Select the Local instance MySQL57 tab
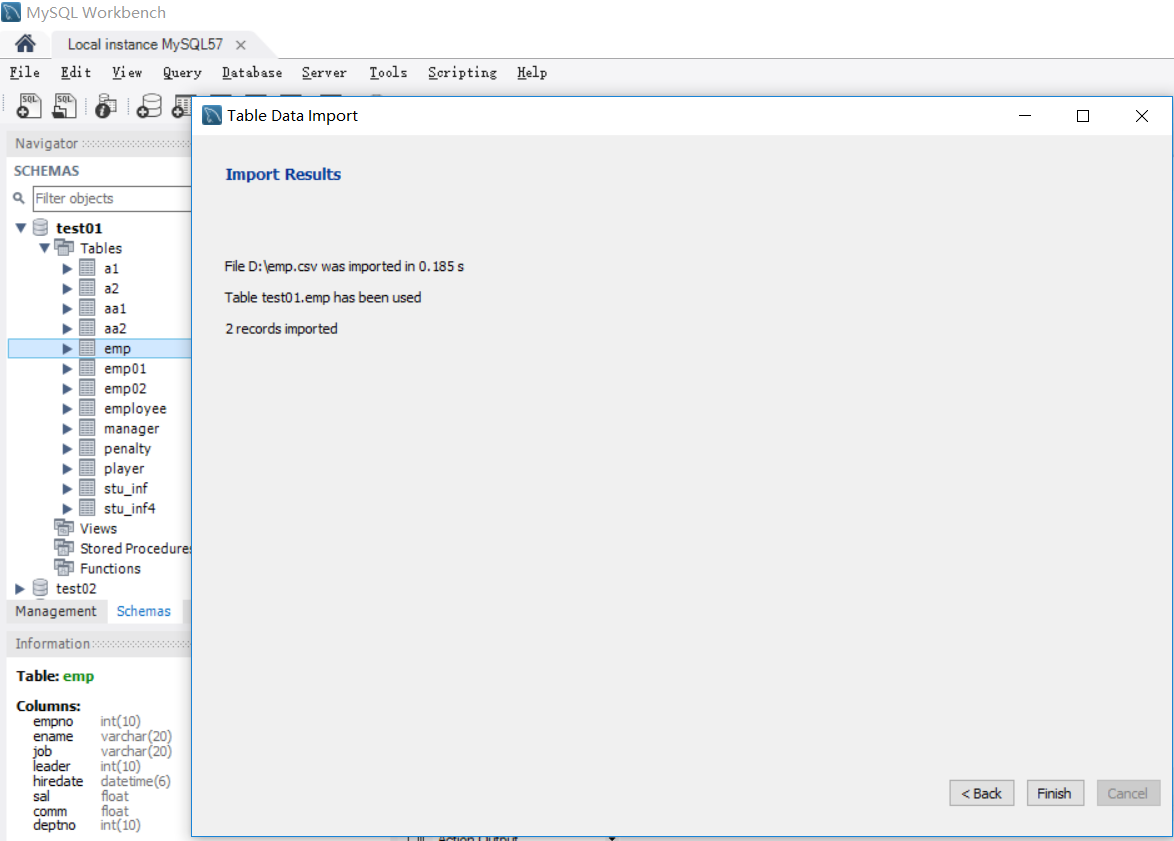The width and height of the screenshot is (1174, 841). tap(145, 45)
